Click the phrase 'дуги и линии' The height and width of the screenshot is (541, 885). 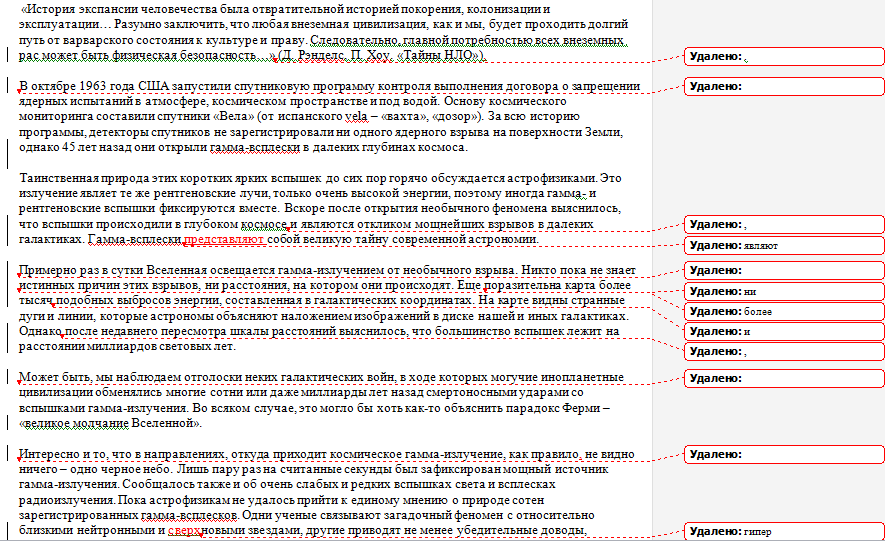[x=57, y=316]
